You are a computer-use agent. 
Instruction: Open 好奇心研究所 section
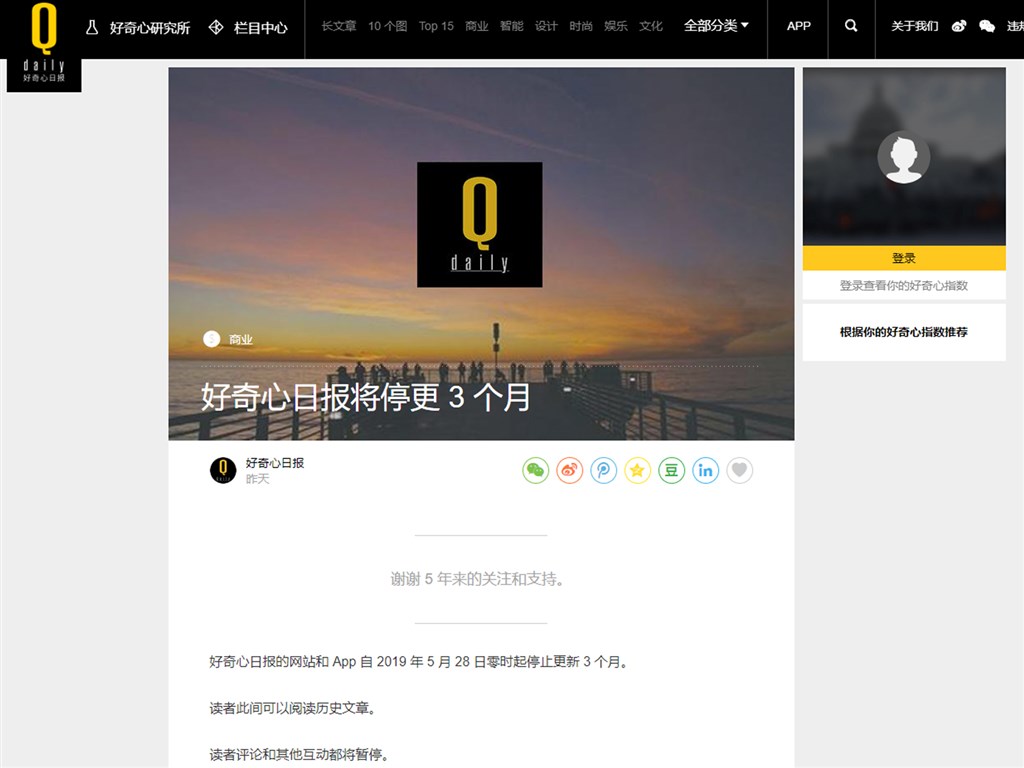(x=150, y=28)
